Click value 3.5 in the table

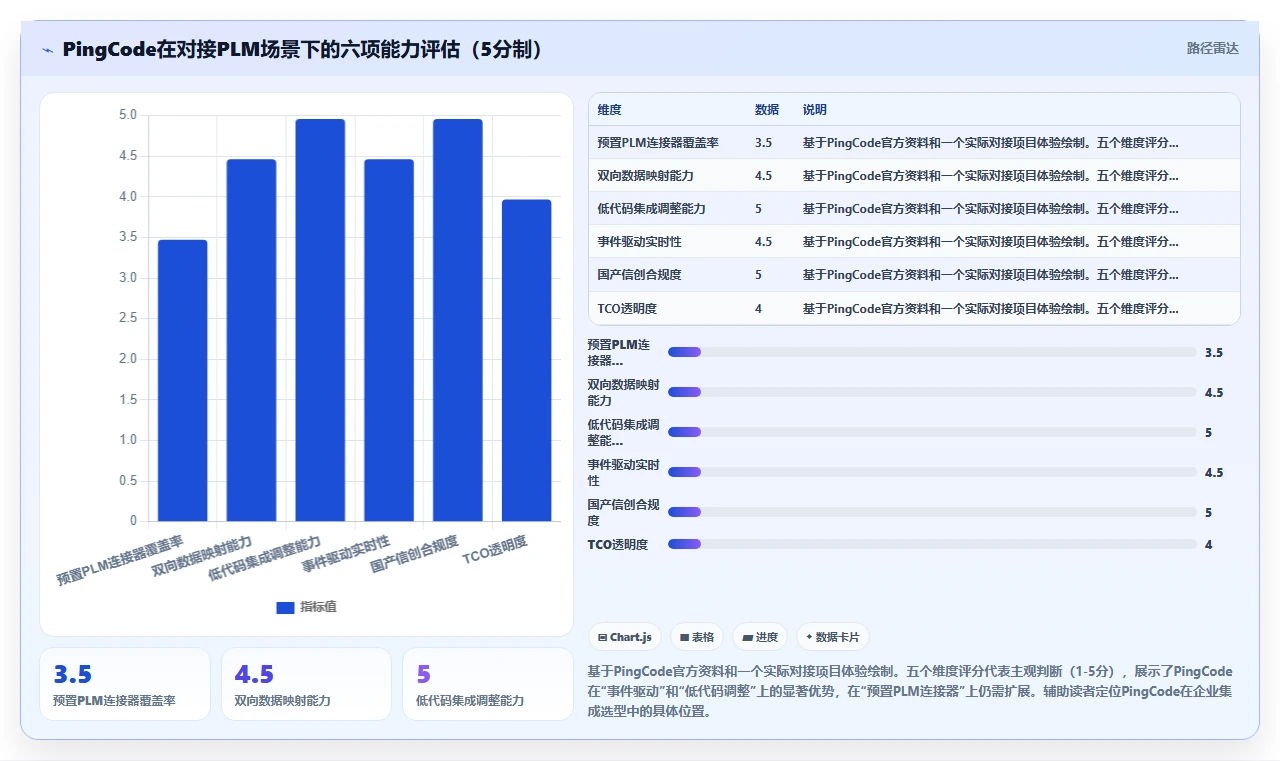pos(763,143)
